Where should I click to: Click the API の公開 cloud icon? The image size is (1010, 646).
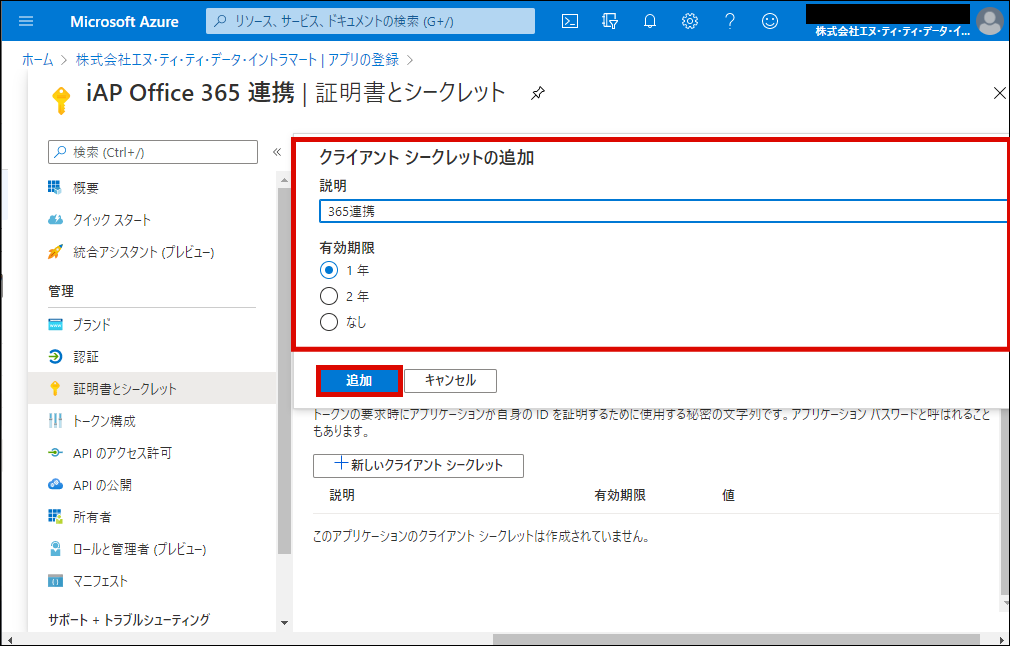[x=55, y=484]
